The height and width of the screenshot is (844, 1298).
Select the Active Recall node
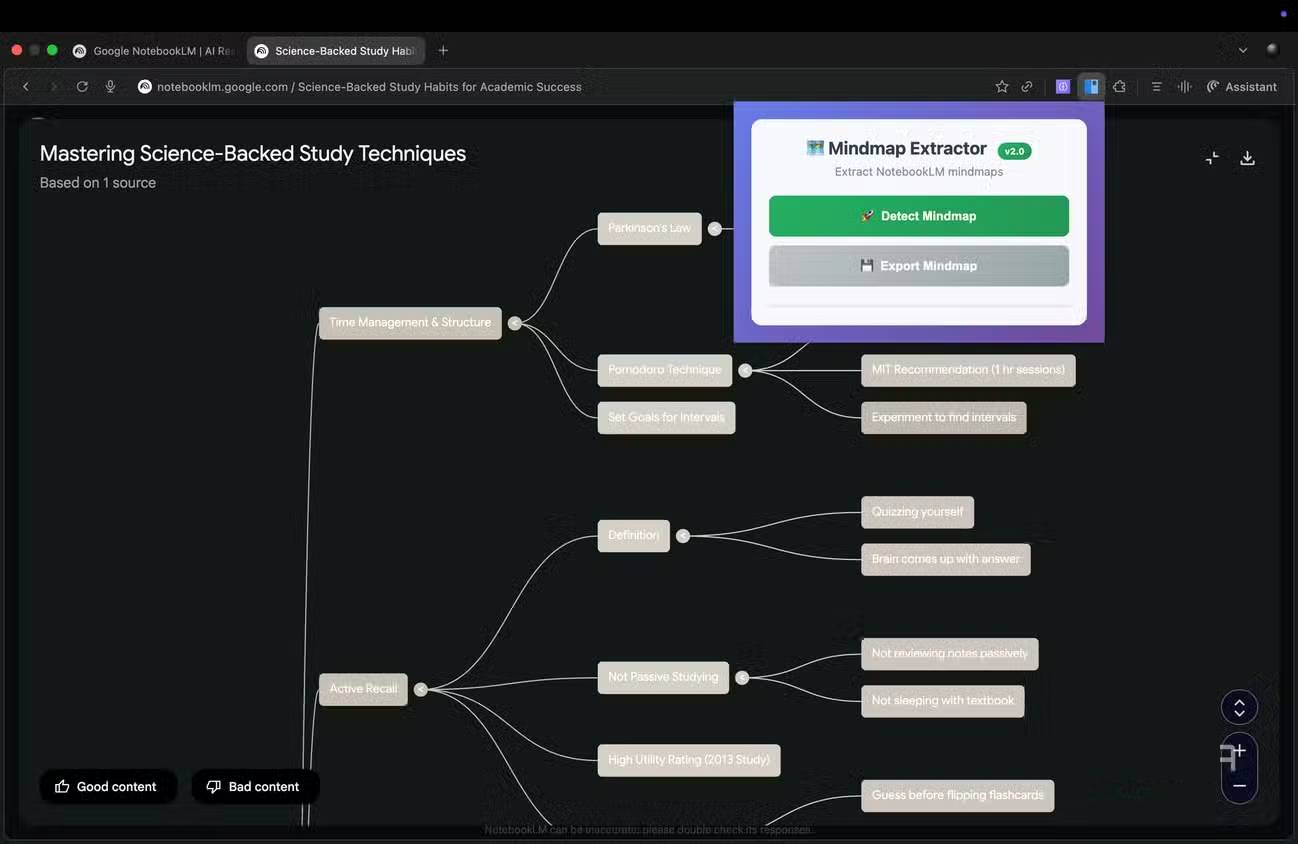click(363, 689)
